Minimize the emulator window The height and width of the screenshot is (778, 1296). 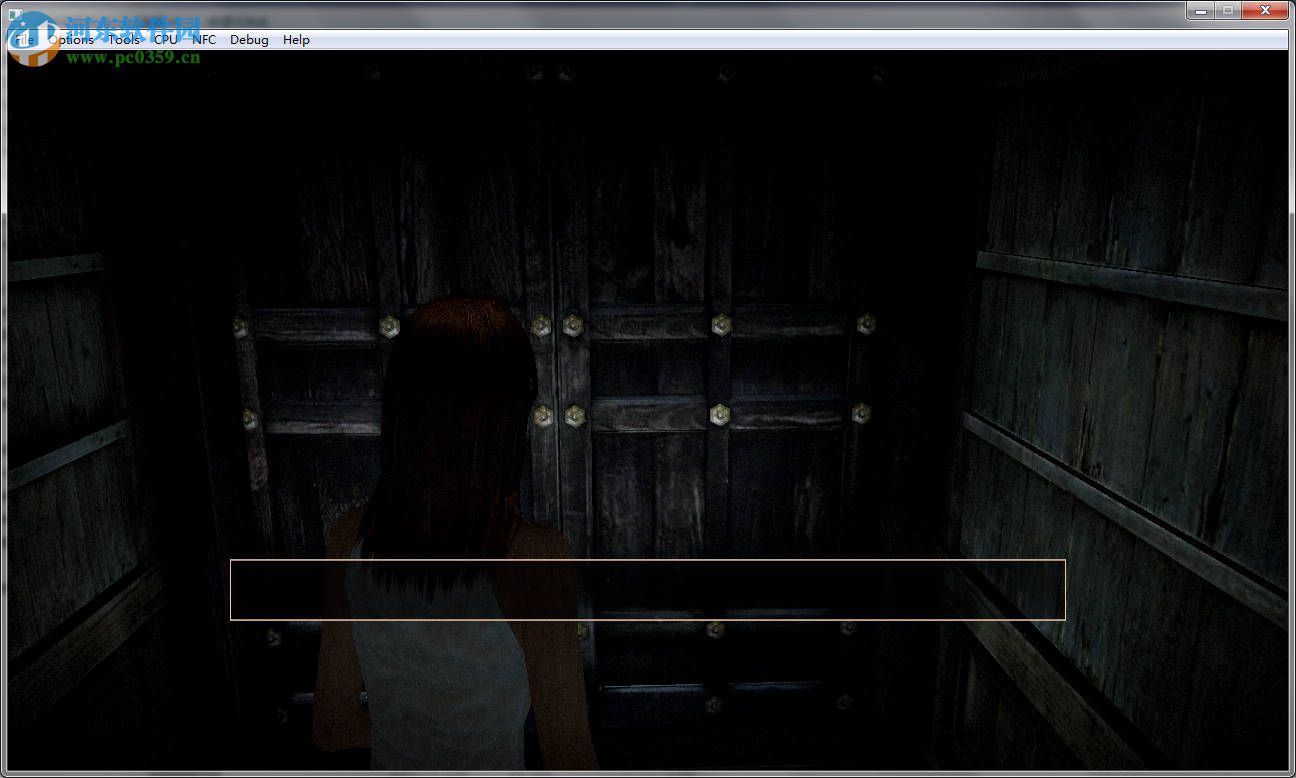tap(1200, 10)
